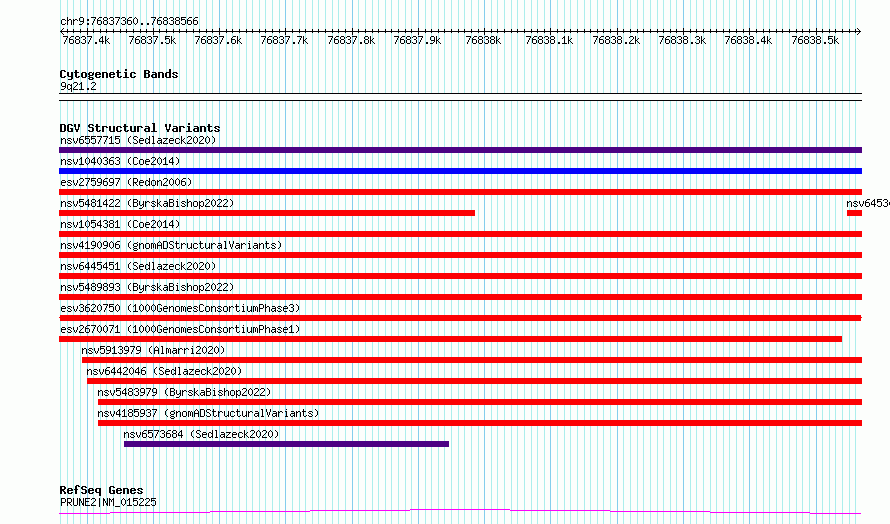The image size is (890, 524).
Task: Open esv3620750 (1000GenomesConsortiumPhase3) label
Action: click(180, 308)
